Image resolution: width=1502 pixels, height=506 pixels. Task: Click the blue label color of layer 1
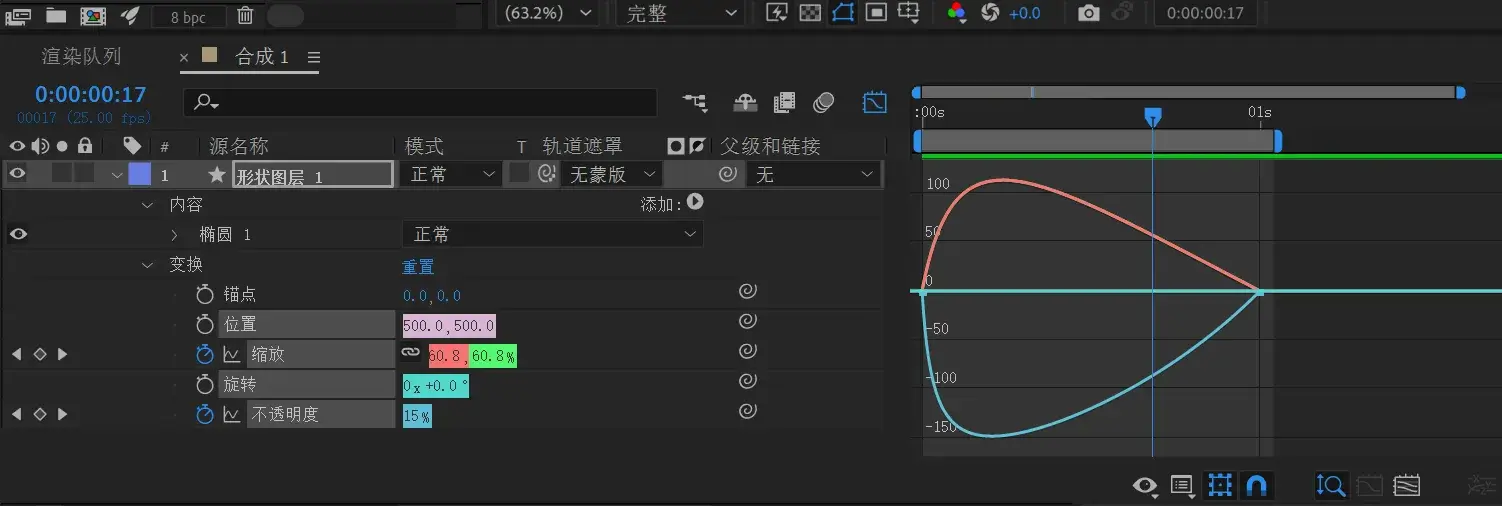coord(140,174)
